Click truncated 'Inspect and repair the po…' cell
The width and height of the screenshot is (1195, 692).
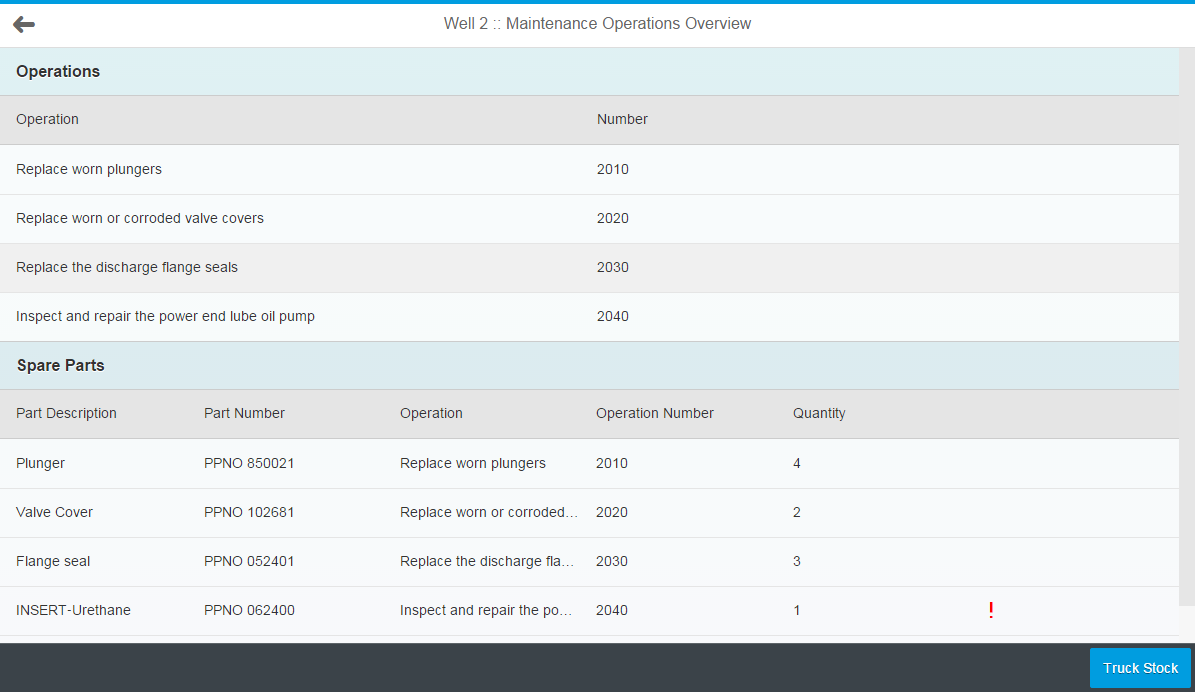(x=485, y=610)
